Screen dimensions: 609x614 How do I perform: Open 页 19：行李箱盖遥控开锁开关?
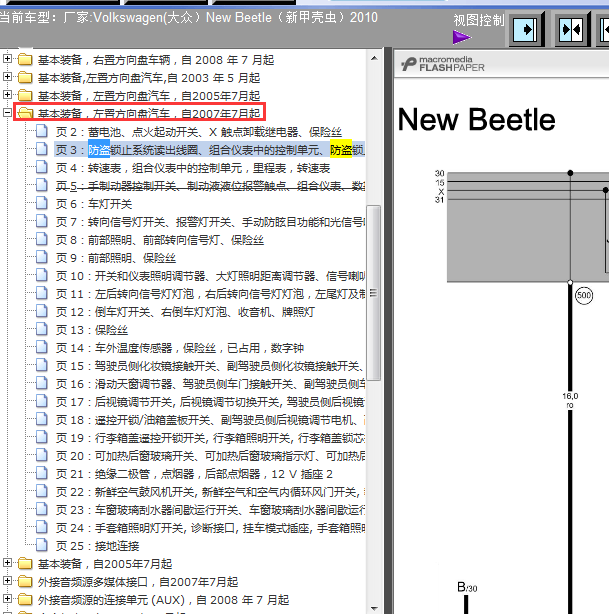pos(210,438)
